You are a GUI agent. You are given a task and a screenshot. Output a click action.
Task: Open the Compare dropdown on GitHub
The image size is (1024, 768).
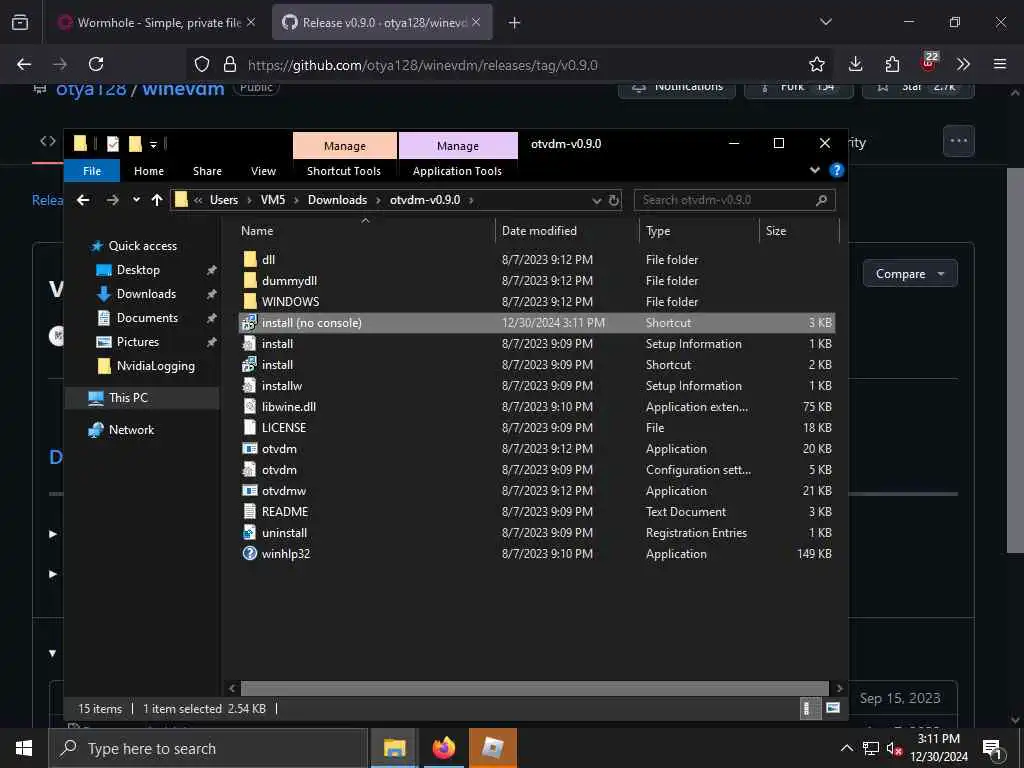point(910,274)
